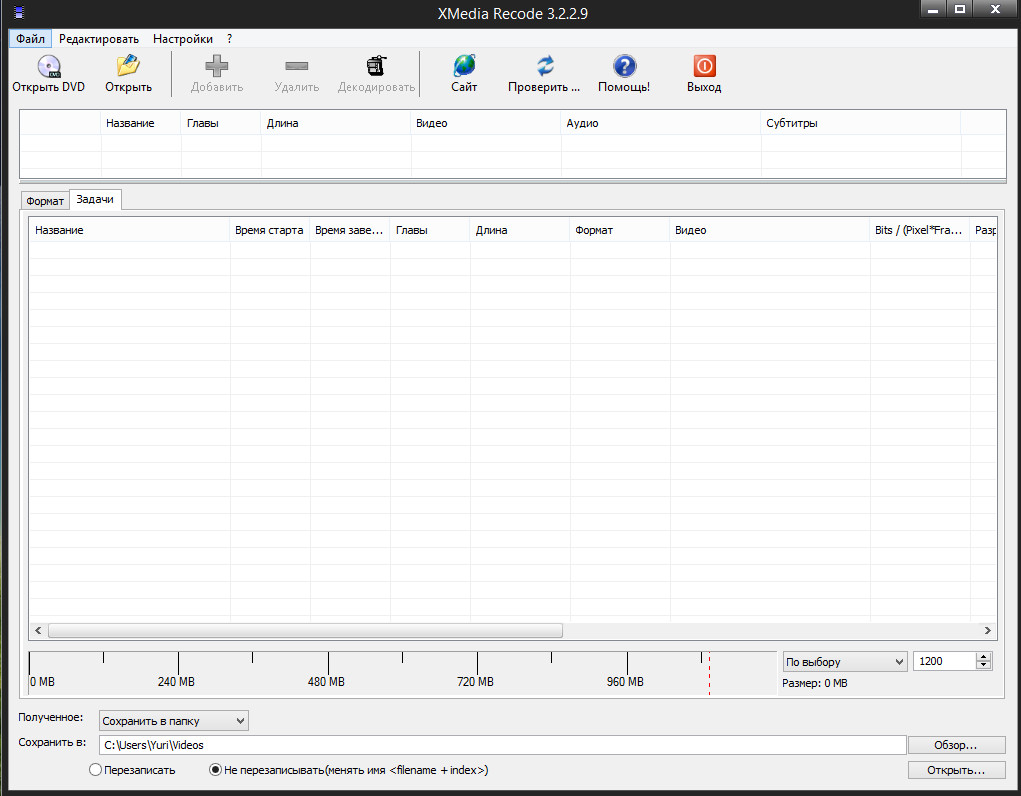Click the red dashed size limit marker
Image resolution: width=1021 pixels, height=796 pixels.
(709, 674)
